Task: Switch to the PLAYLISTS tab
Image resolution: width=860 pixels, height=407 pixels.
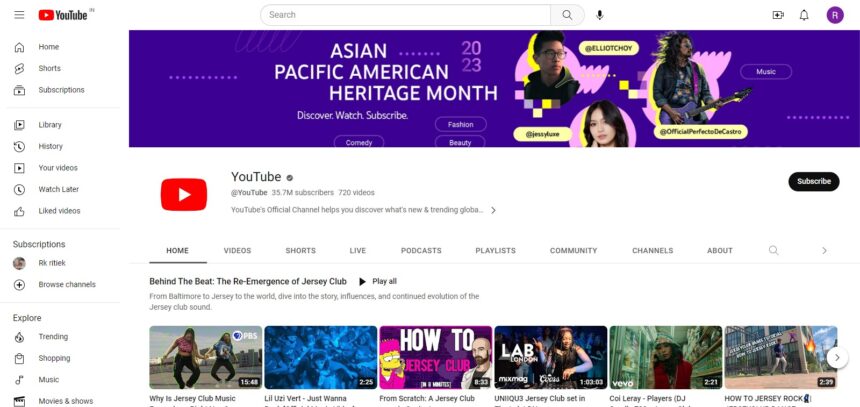Action: click(495, 251)
